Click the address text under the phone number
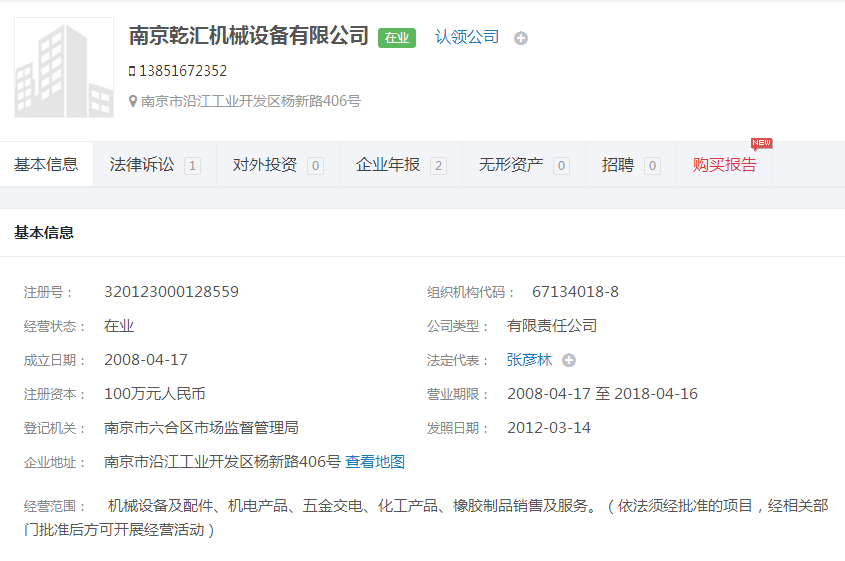Screen dimensions: 845x561 [251, 101]
